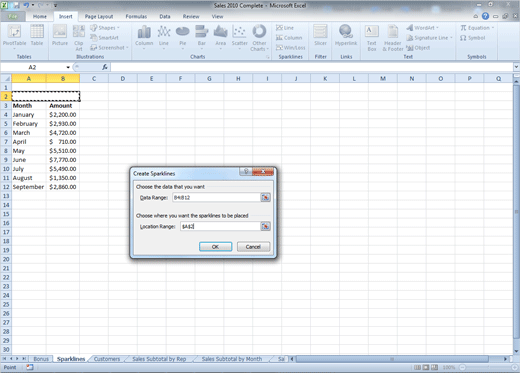Open the Hyperlink tool

(x=346, y=36)
